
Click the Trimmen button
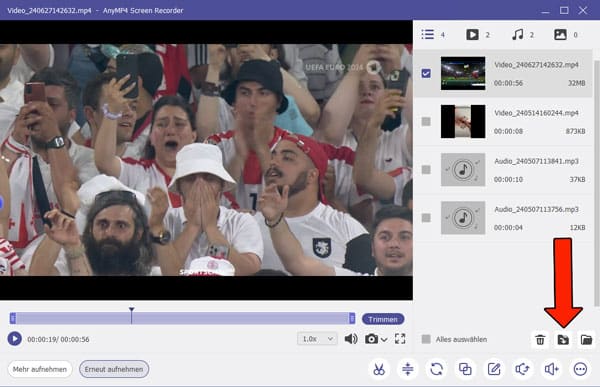(x=383, y=319)
